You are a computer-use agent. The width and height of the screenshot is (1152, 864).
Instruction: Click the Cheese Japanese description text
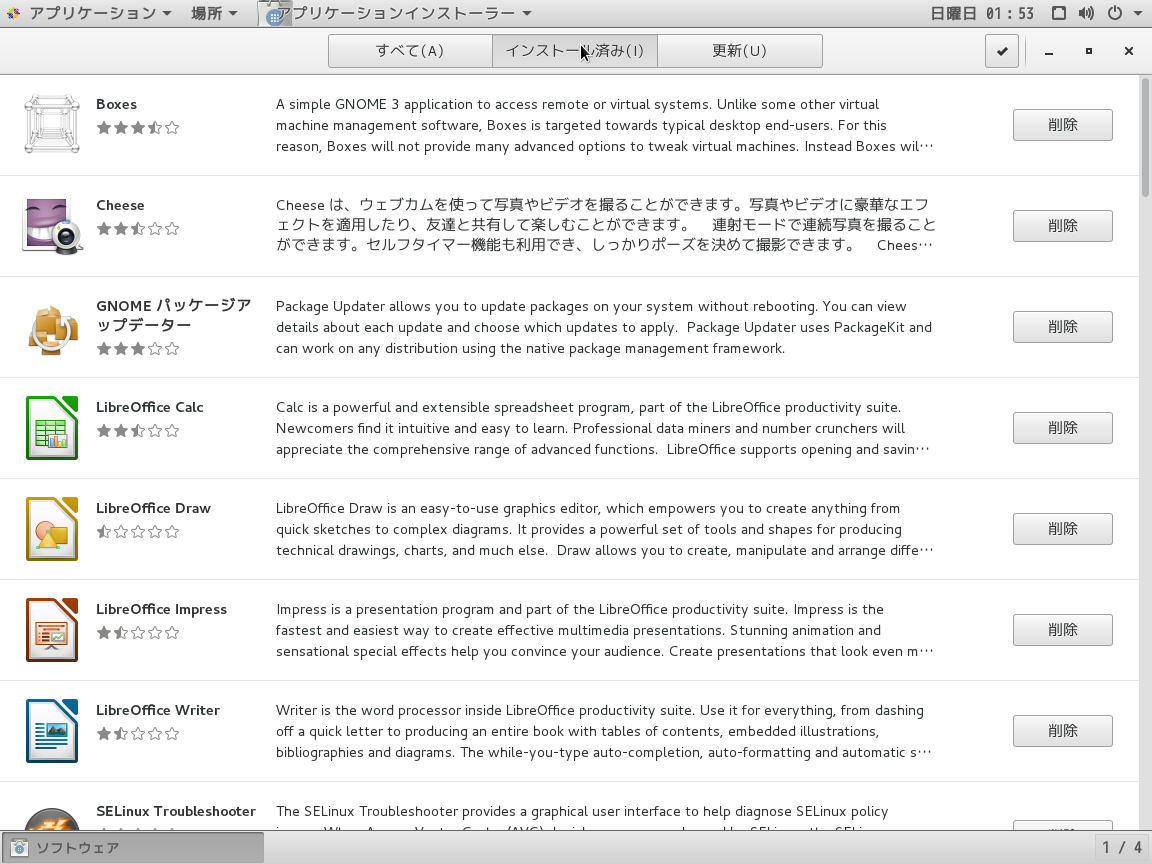605,225
